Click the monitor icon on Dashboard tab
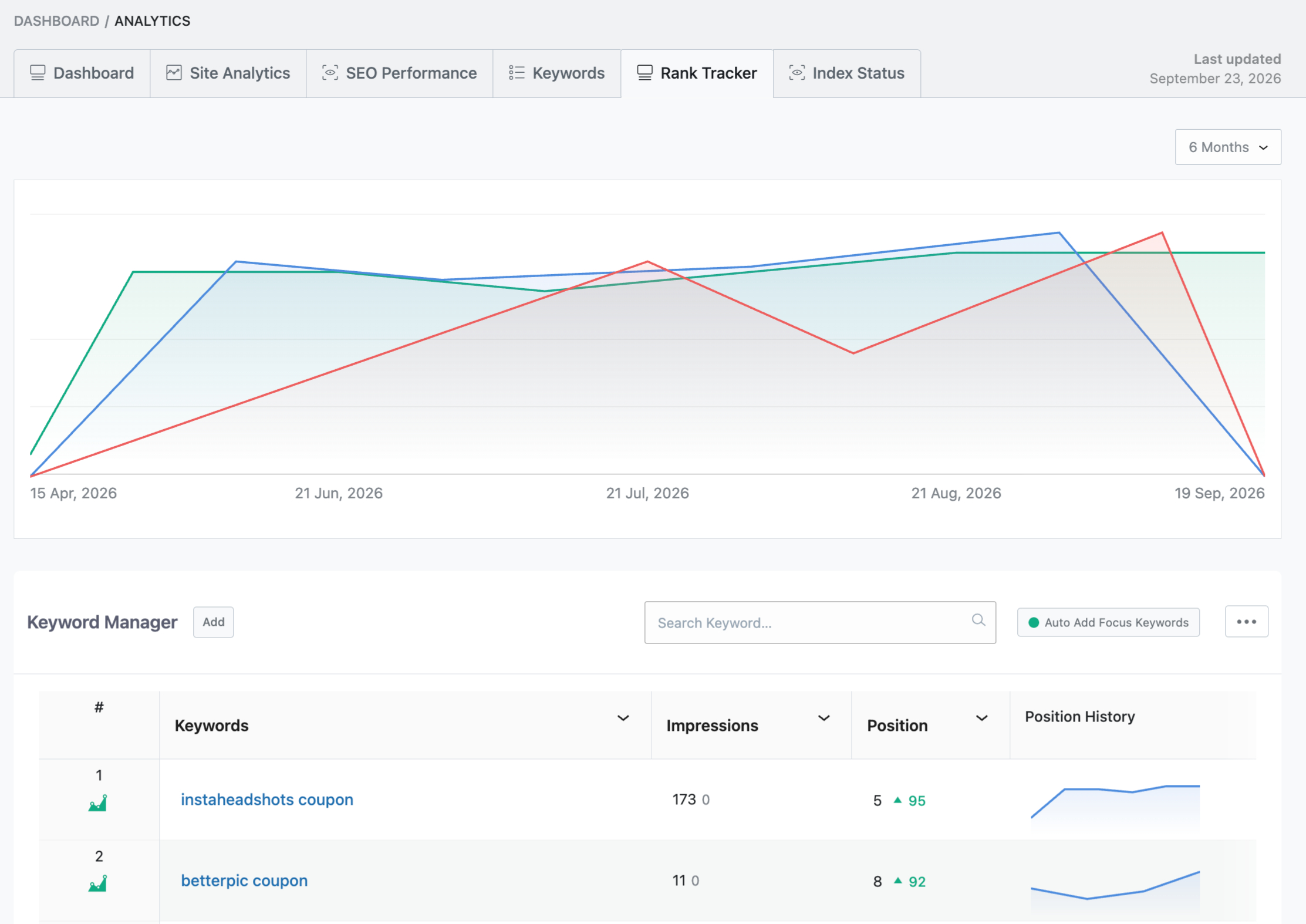The image size is (1306, 924). point(38,73)
